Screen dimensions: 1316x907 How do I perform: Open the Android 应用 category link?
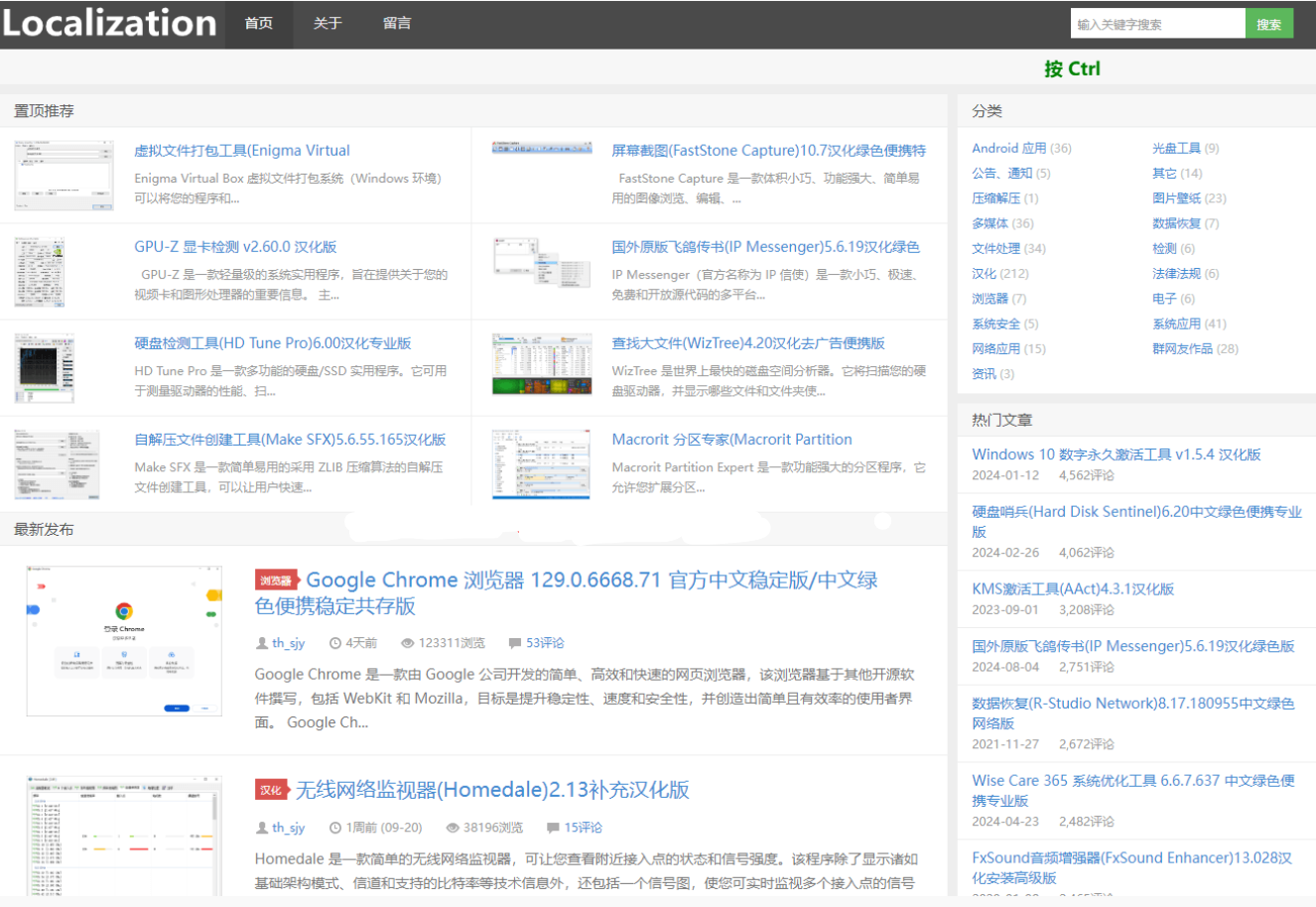(x=1008, y=148)
